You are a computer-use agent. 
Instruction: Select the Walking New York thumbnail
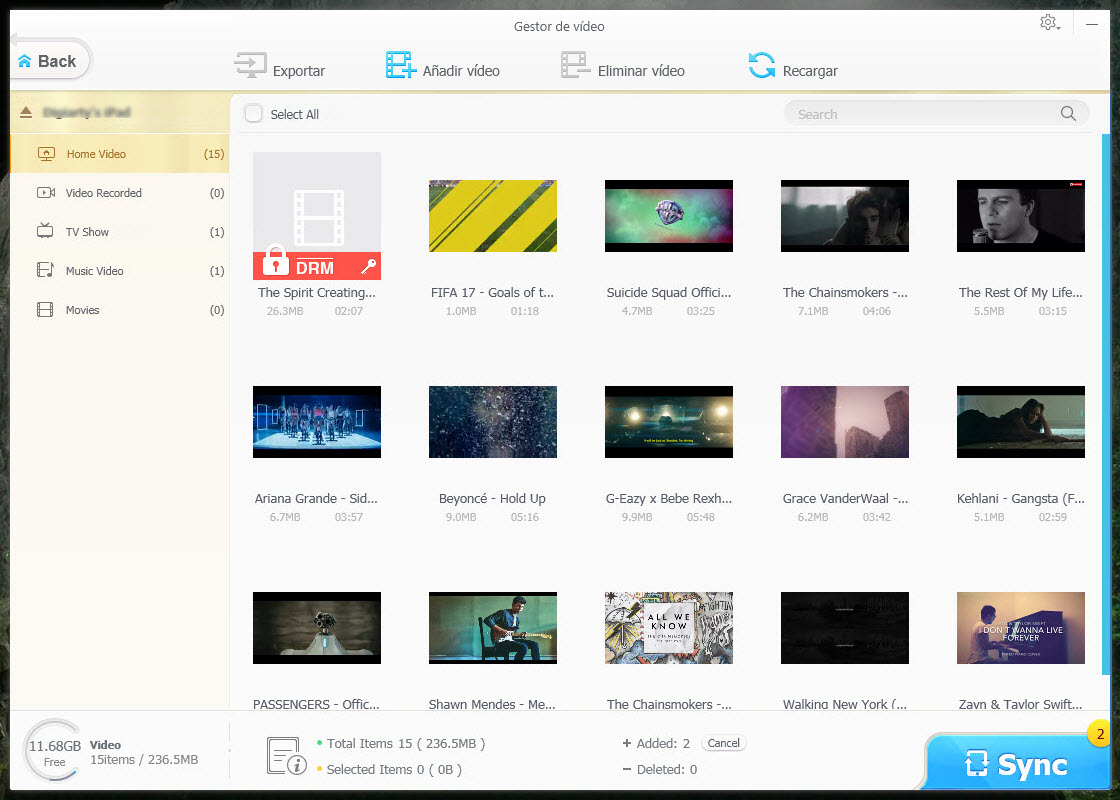point(845,628)
